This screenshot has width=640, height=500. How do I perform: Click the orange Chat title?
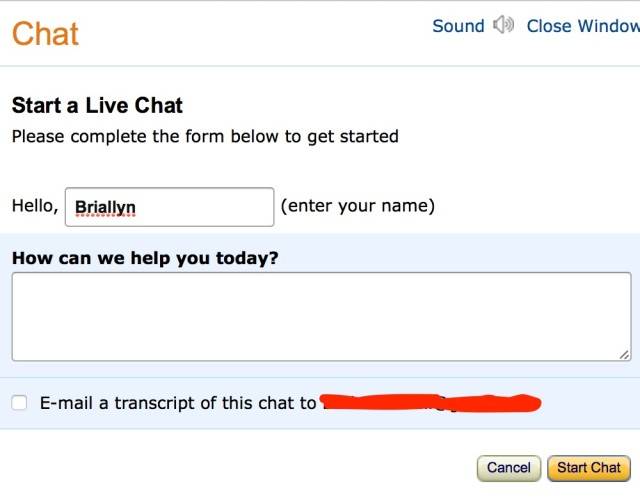click(x=45, y=34)
